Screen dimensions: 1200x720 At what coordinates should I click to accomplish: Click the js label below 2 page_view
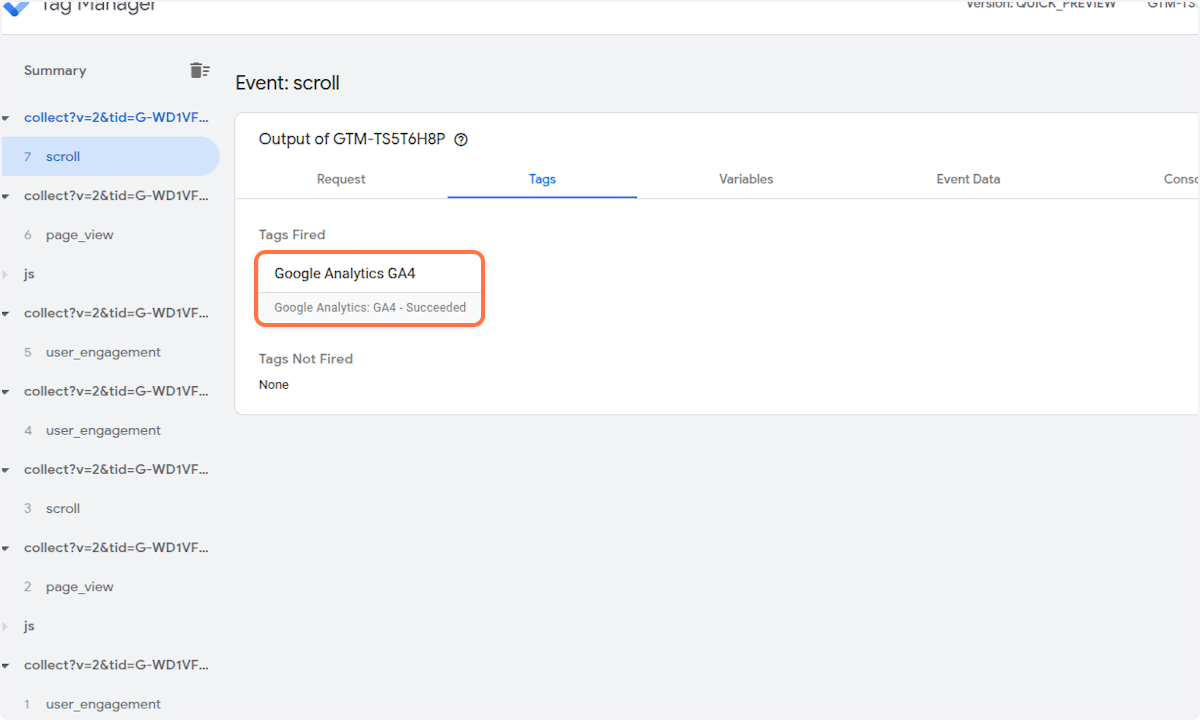pos(29,625)
